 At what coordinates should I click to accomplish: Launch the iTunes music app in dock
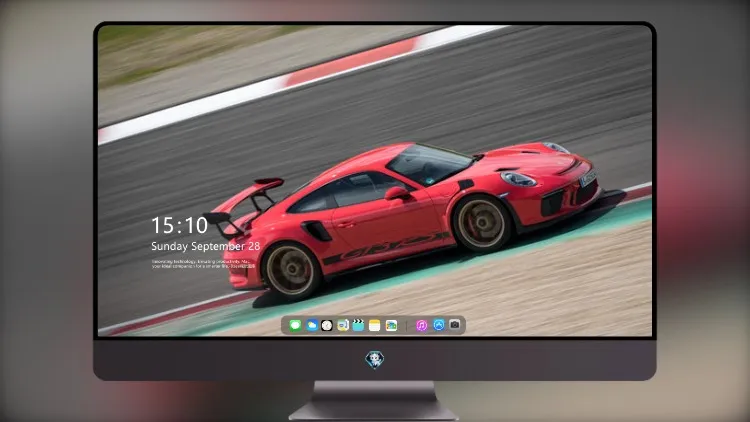(421, 326)
